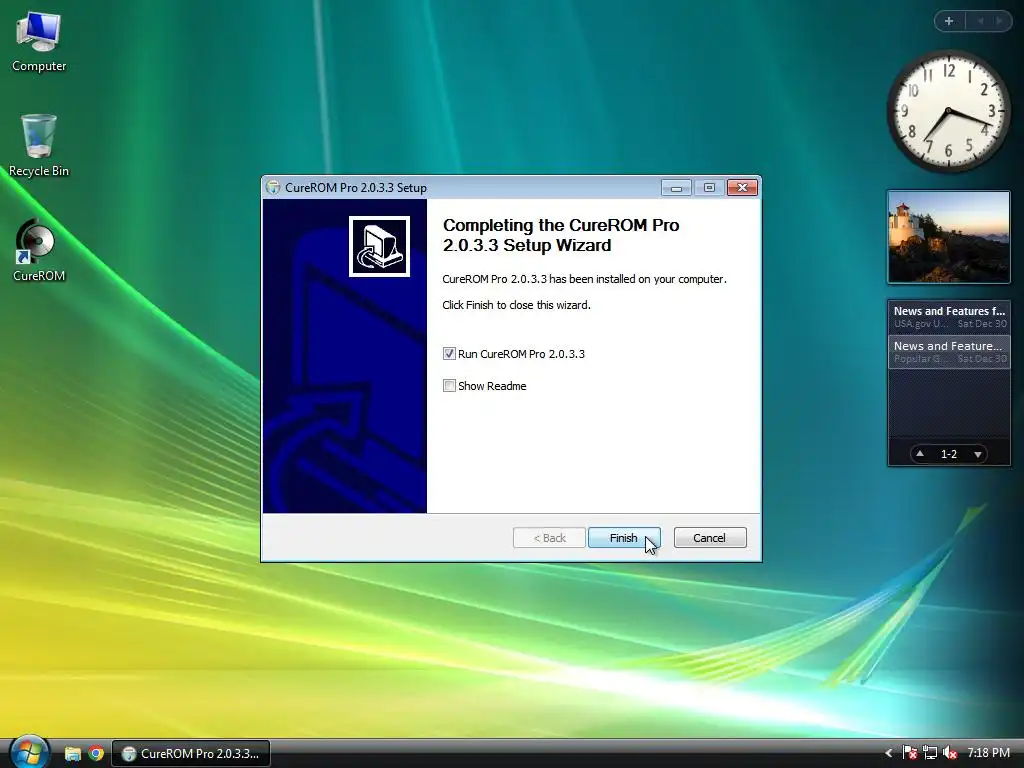
Task: Open the USA.gov News and Features headline
Action: (x=949, y=317)
